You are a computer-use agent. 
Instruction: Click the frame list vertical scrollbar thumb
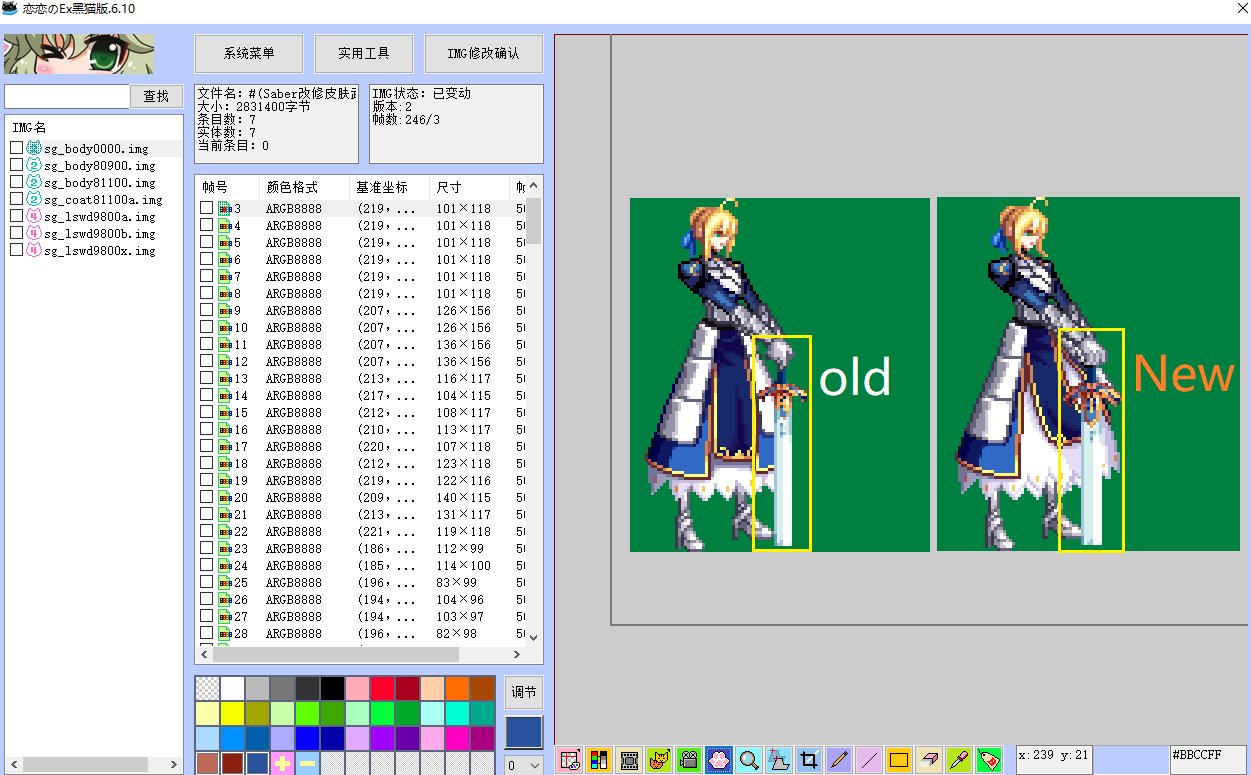pos(534,221)
